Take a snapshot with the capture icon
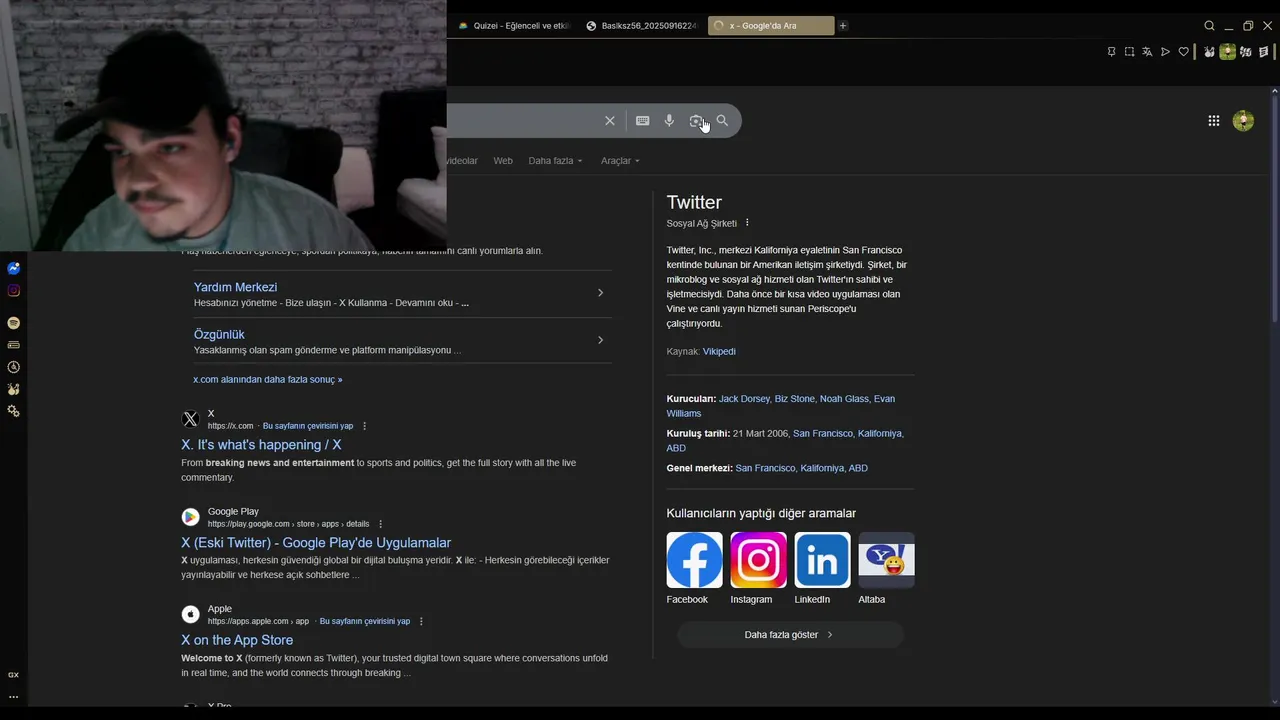The height and width of the screenshot is (720, 1280). [x=1129, y=52]
